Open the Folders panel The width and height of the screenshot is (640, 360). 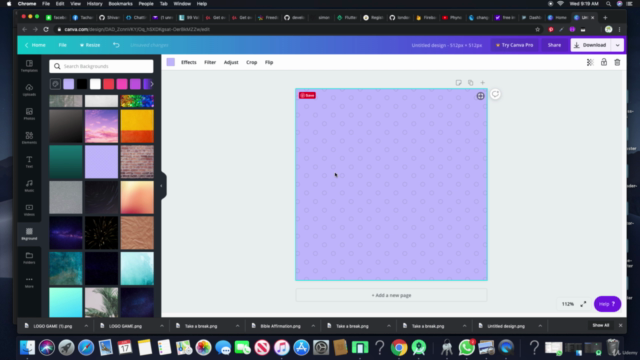[x=29, y=258]
